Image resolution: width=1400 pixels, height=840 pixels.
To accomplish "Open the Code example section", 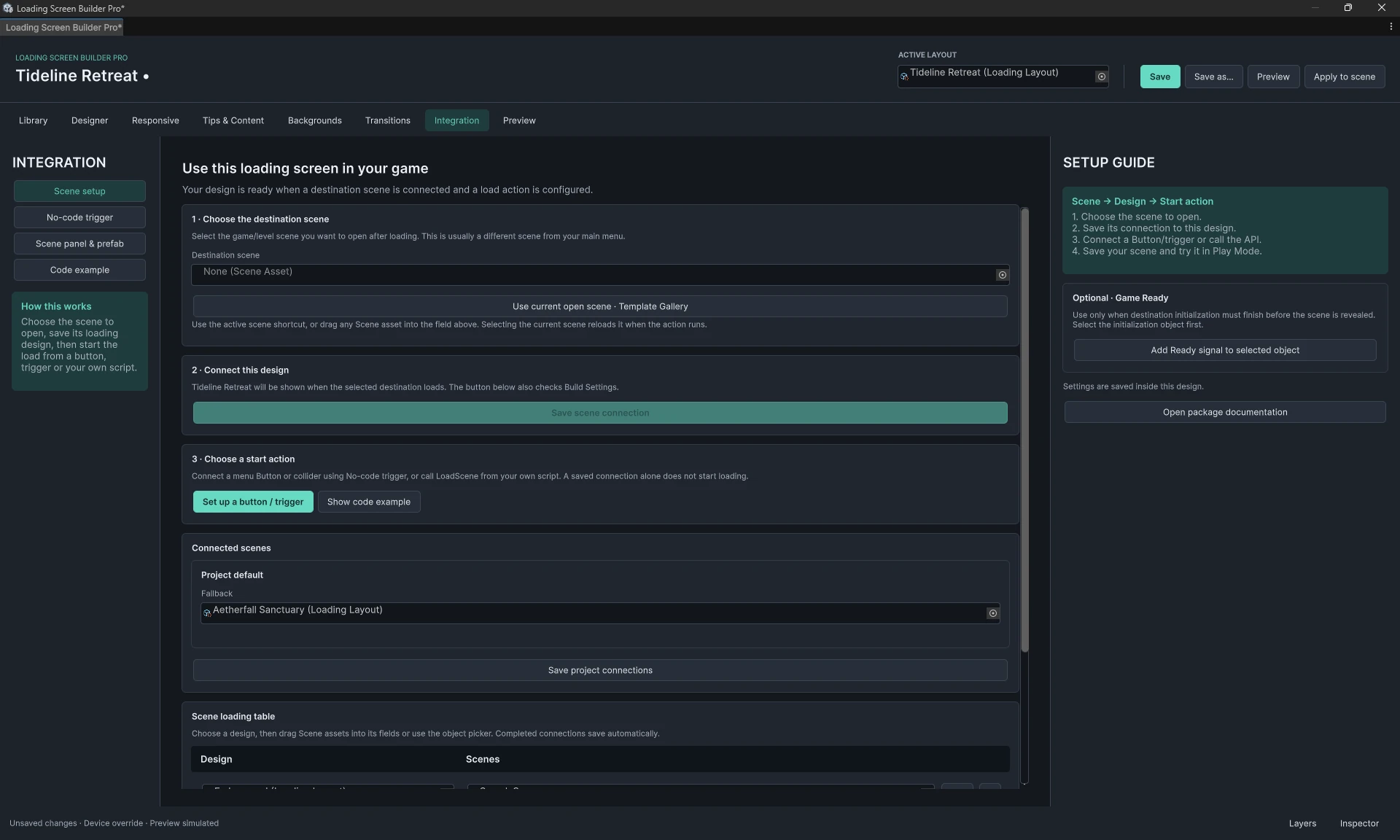I will 79,270.
